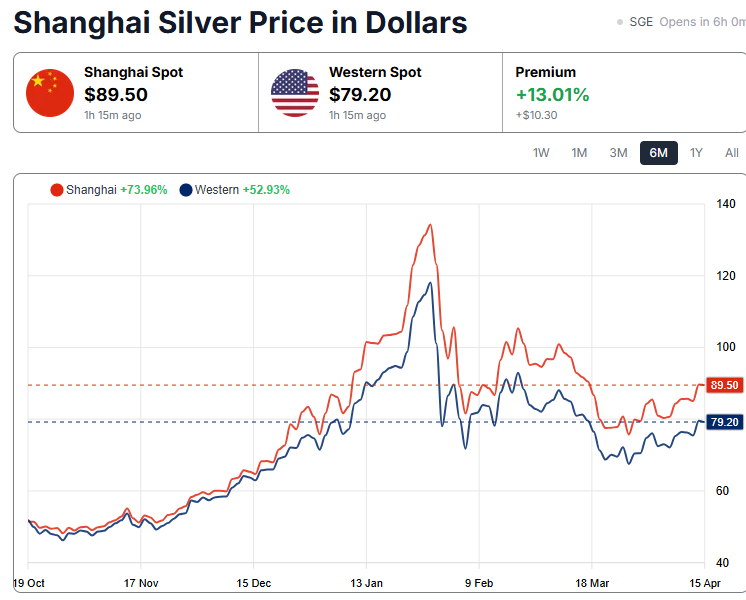The image size is (746, 600).
Task: Click the Shanghai Silver Price in Dollars heading
Action: pos(240,22)
